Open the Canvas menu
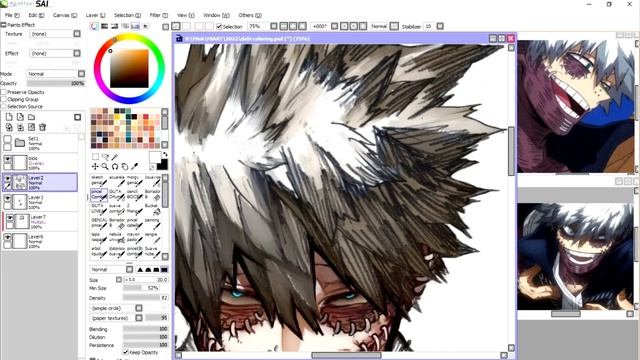The width and height of the screenshot is (640, 360). [x=65, y=15]
